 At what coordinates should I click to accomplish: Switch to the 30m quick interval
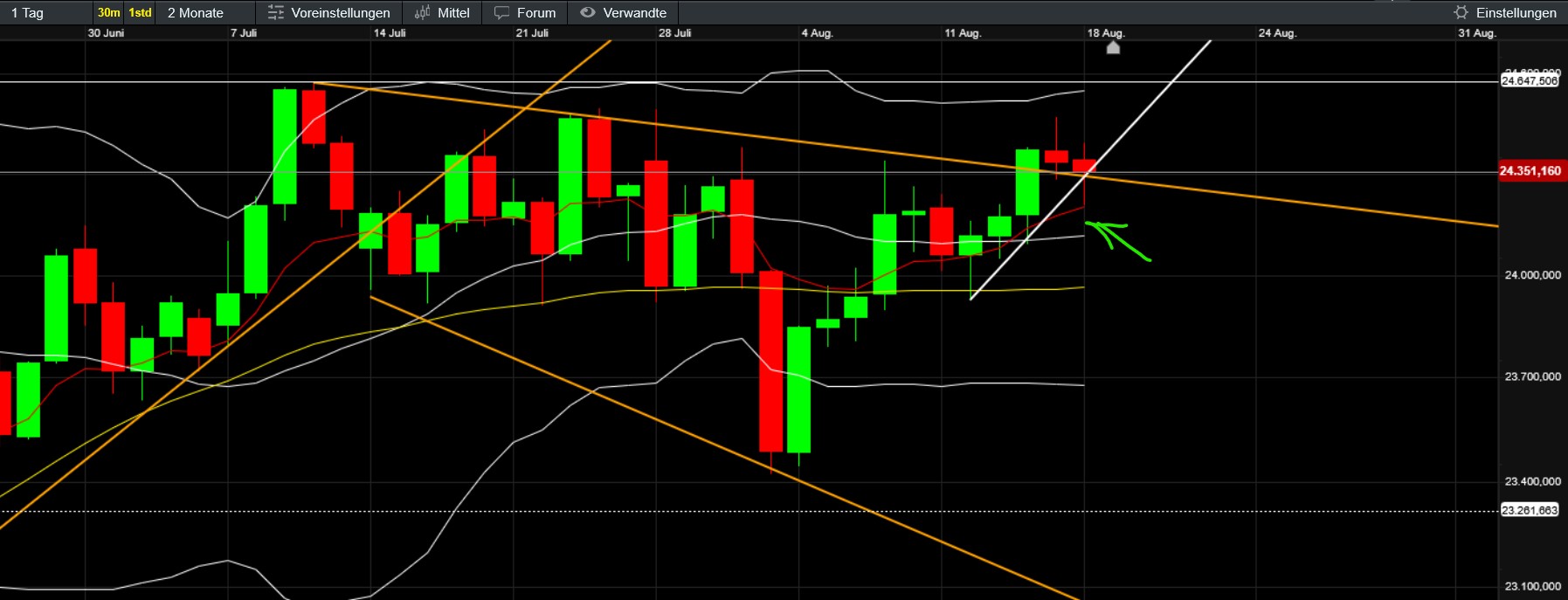(x=109, y=12)
